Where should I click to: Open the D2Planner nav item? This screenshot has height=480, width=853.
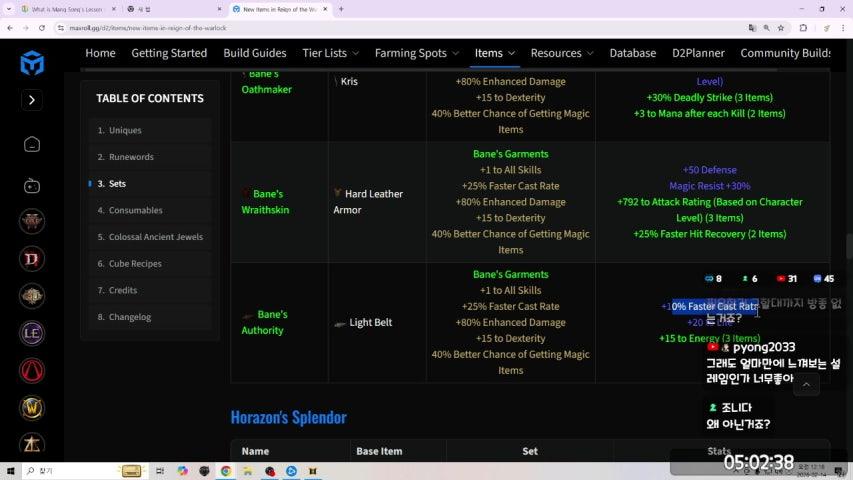pyautogui.click(x=698, y=53)
